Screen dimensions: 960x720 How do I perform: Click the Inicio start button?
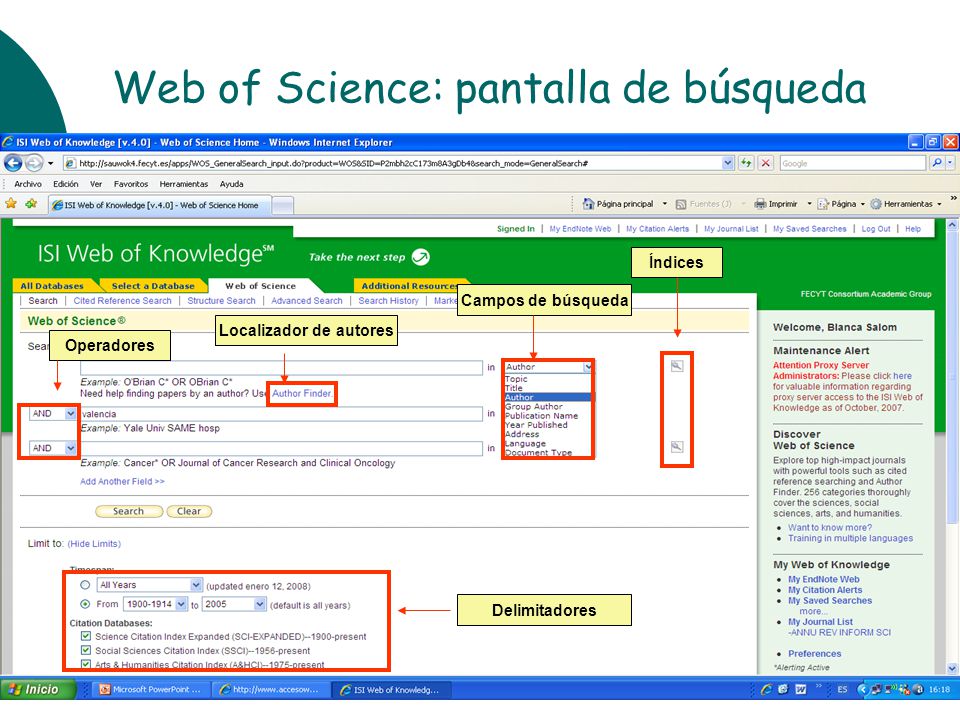[x=39, y=689]
